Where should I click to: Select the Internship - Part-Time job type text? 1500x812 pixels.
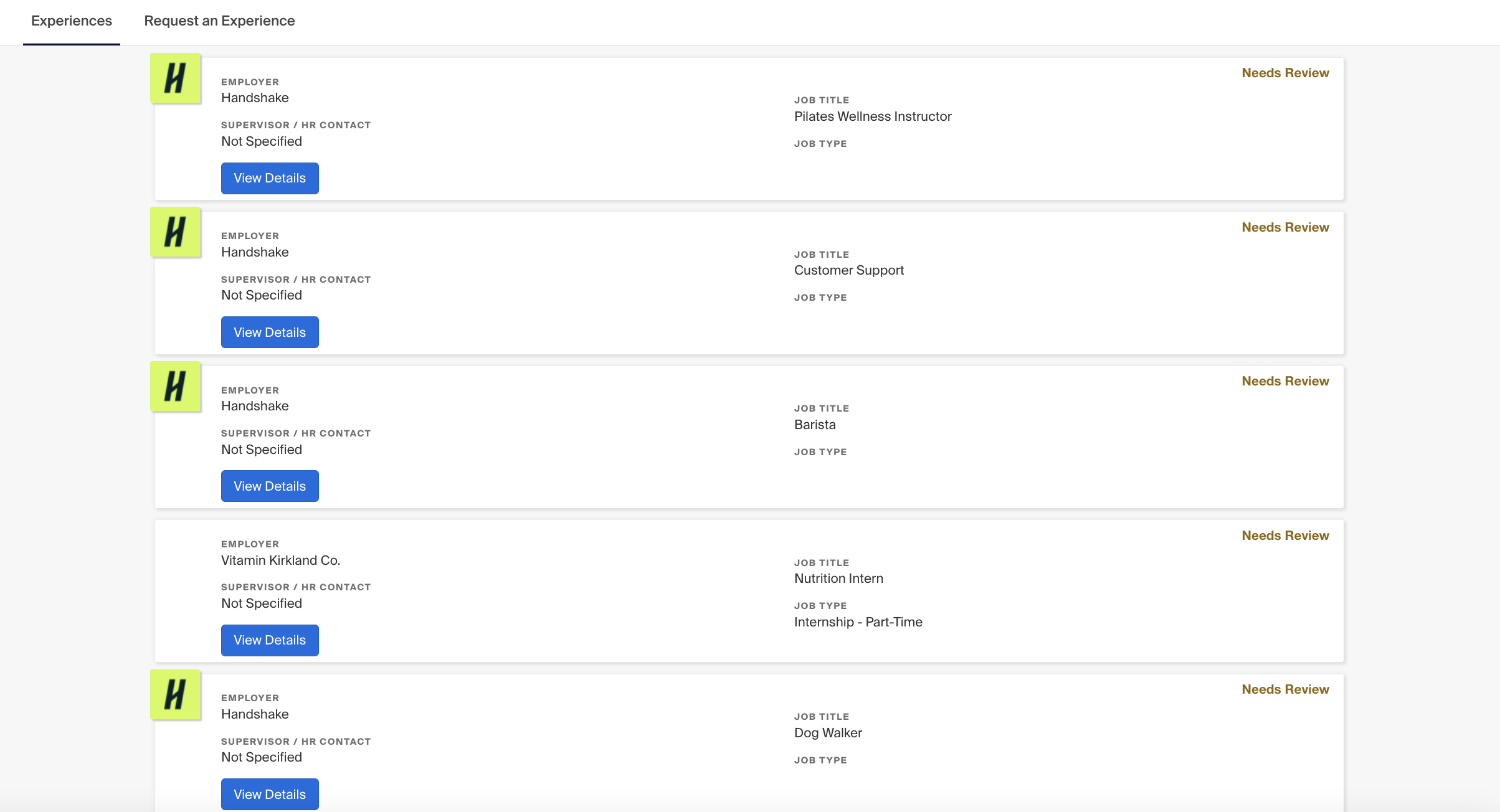(858, 622)
